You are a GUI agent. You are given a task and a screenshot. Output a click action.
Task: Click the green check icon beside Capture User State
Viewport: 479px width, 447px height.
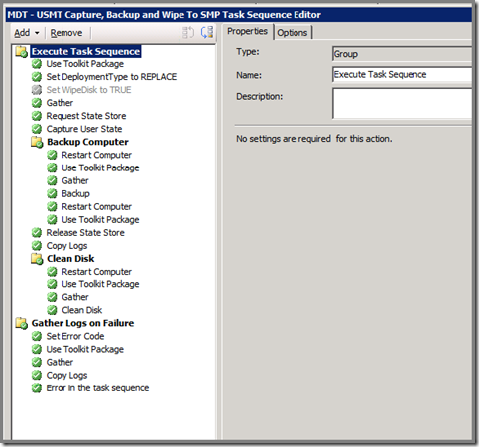(37, 129)
